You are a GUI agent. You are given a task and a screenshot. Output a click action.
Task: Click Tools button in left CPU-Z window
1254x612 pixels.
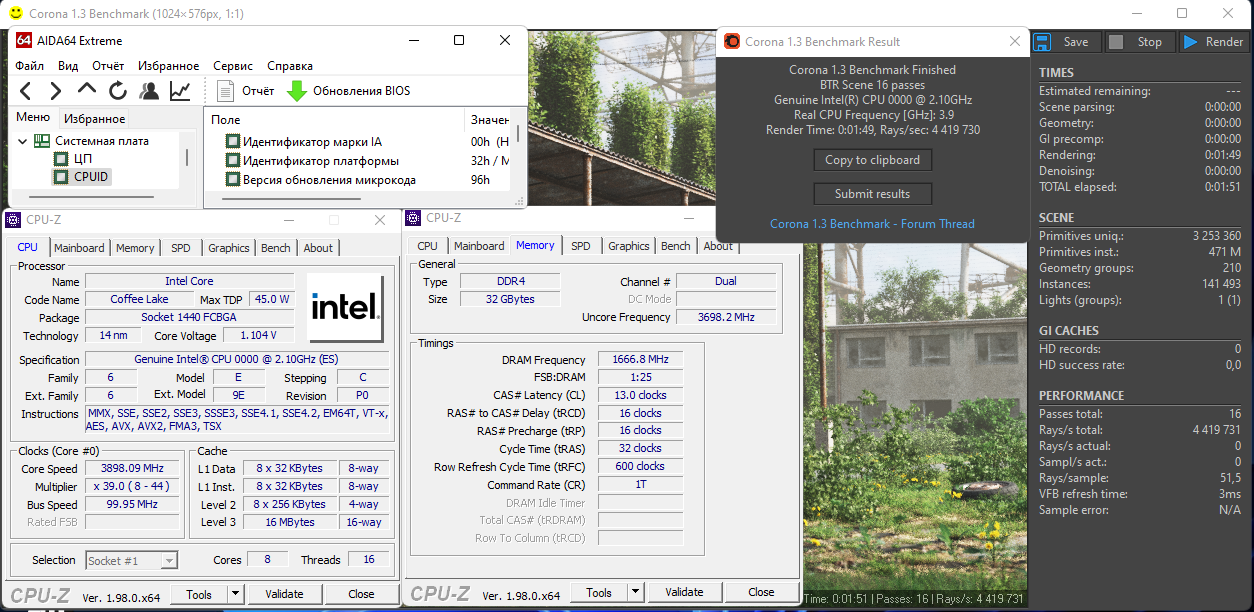pyautogui.click(x=199, y=594)
